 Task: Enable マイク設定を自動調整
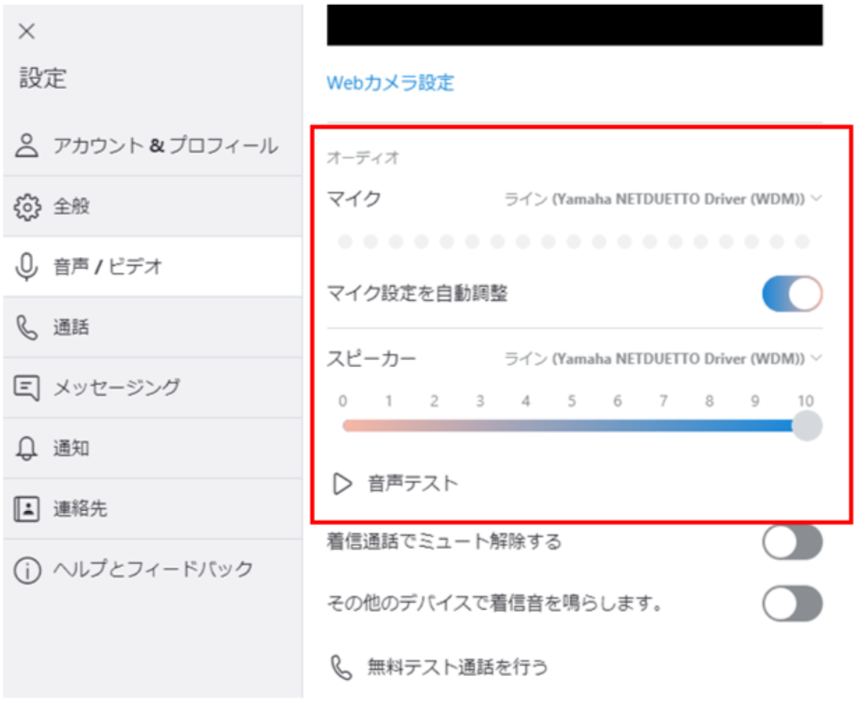791,293
